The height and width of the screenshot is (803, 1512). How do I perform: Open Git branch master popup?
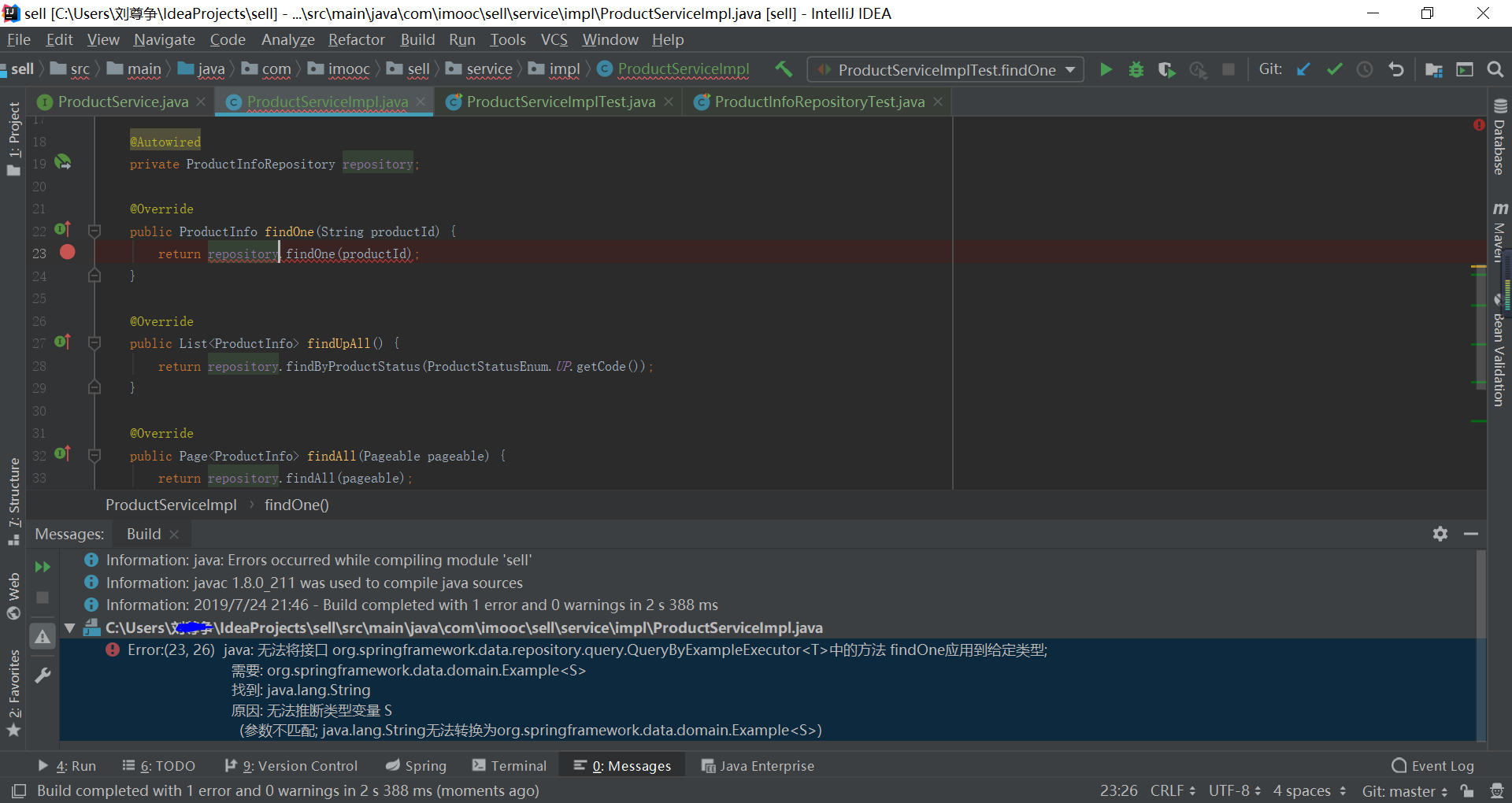pos(1405,790)
